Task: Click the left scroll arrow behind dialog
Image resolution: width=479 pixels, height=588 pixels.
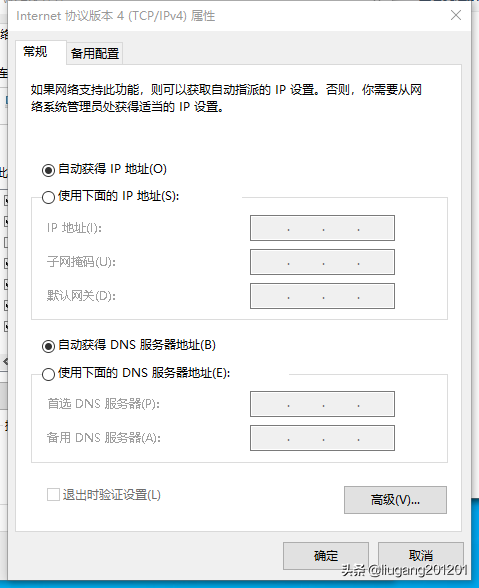Action: point(5,362)
